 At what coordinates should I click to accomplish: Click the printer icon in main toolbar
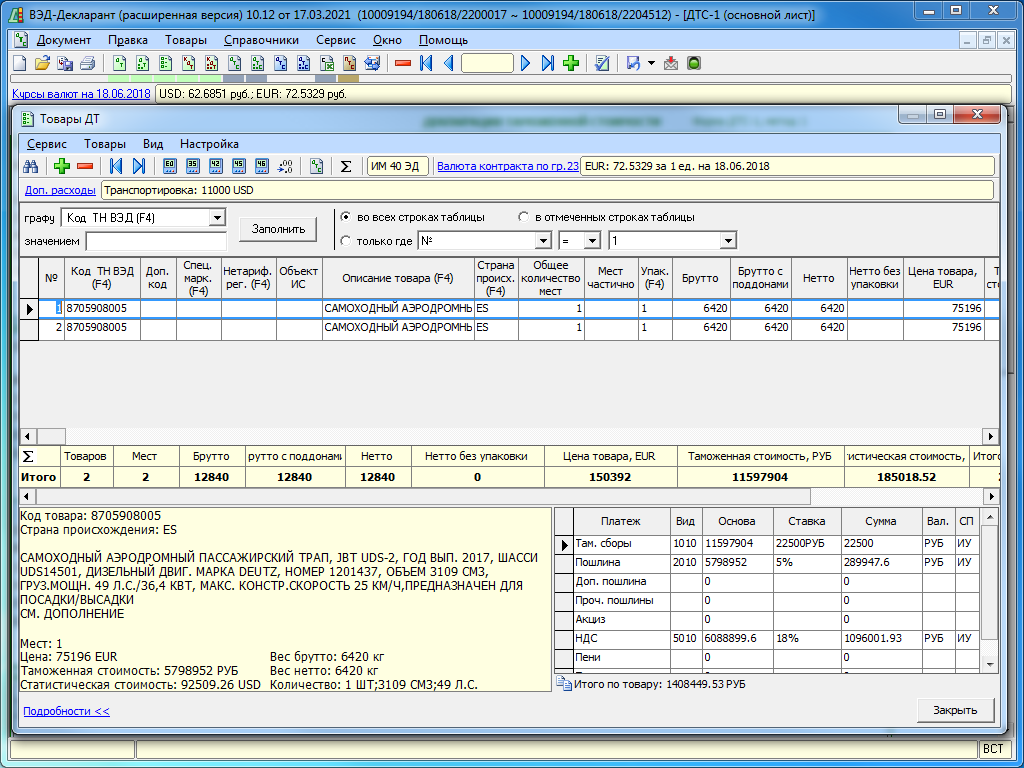88,63
